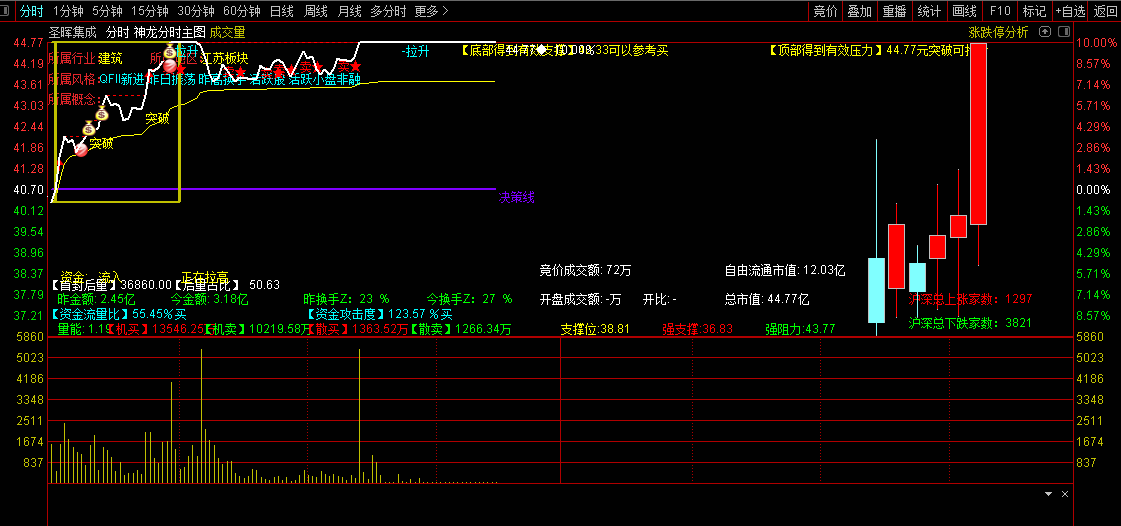1121x526 pixels.
Task: Click the middle money bag marker on the rising line
Action: click(x=102, y=113)
